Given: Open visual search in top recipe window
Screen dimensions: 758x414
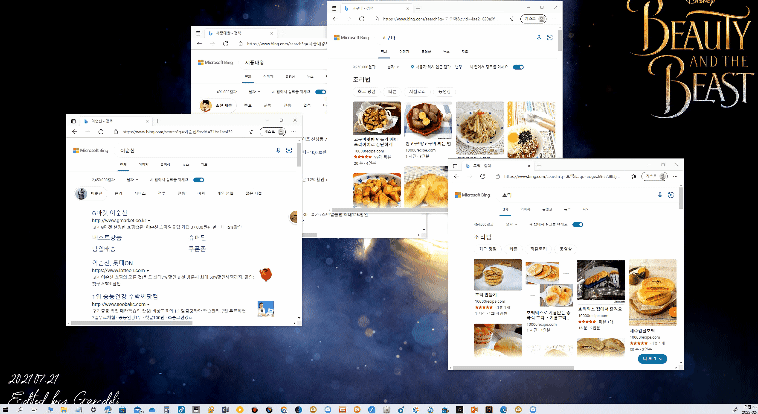Looking at the screenshot, I should (550, 37).
